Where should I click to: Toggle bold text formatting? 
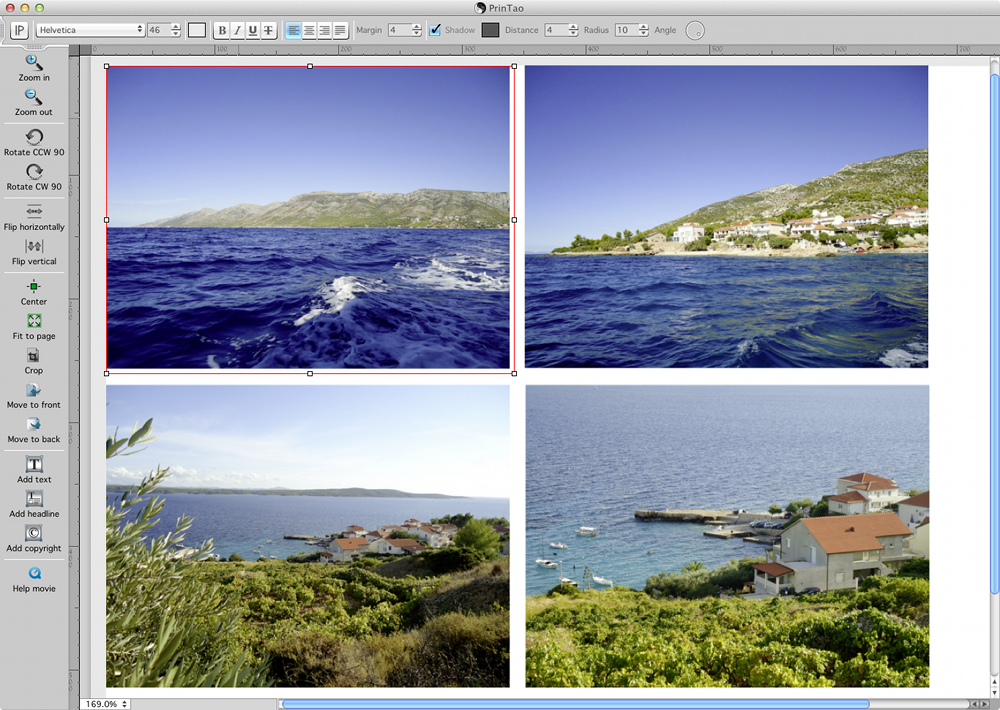pos(222,30)
